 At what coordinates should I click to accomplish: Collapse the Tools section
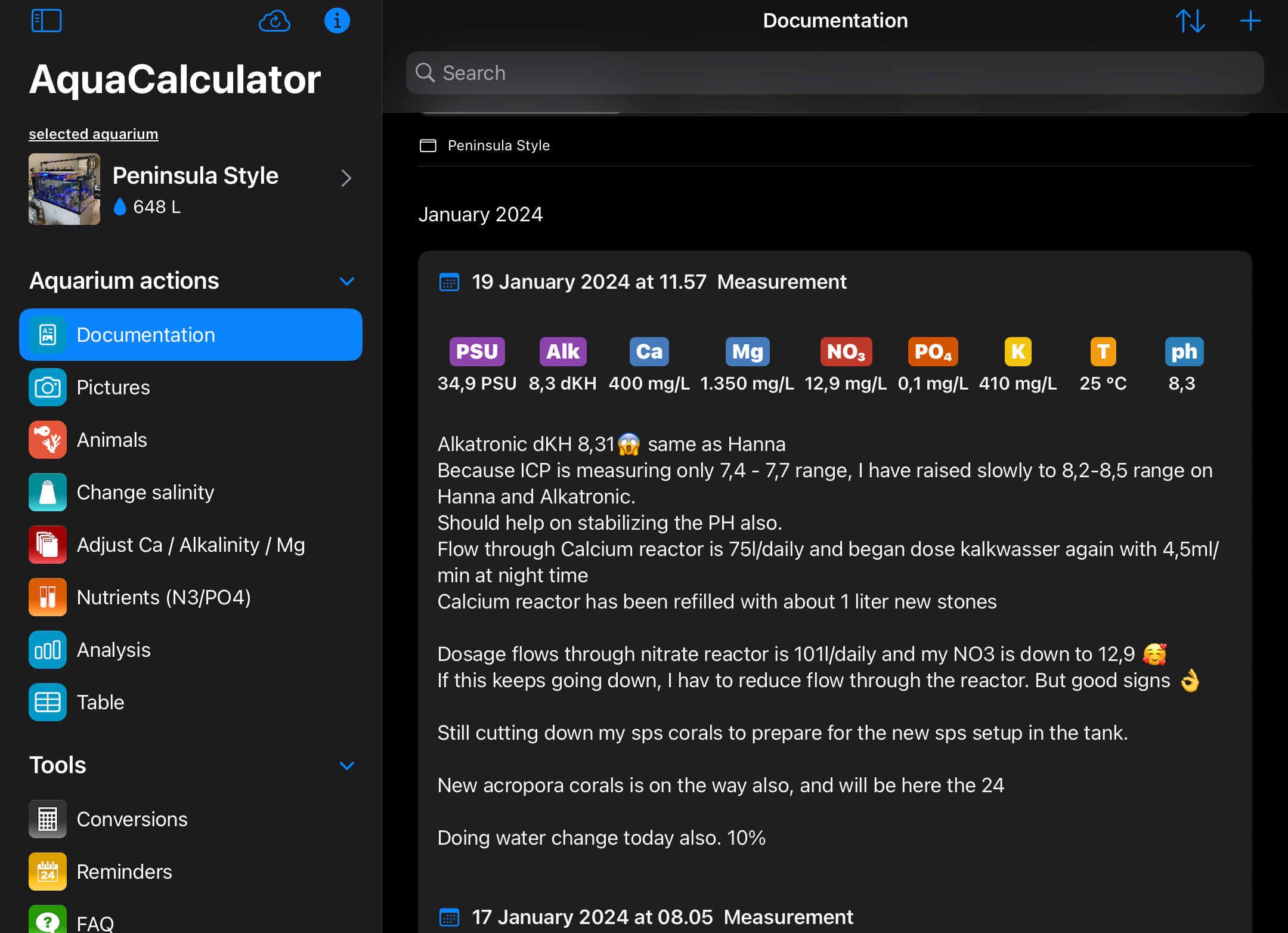(x=347, y=765)
